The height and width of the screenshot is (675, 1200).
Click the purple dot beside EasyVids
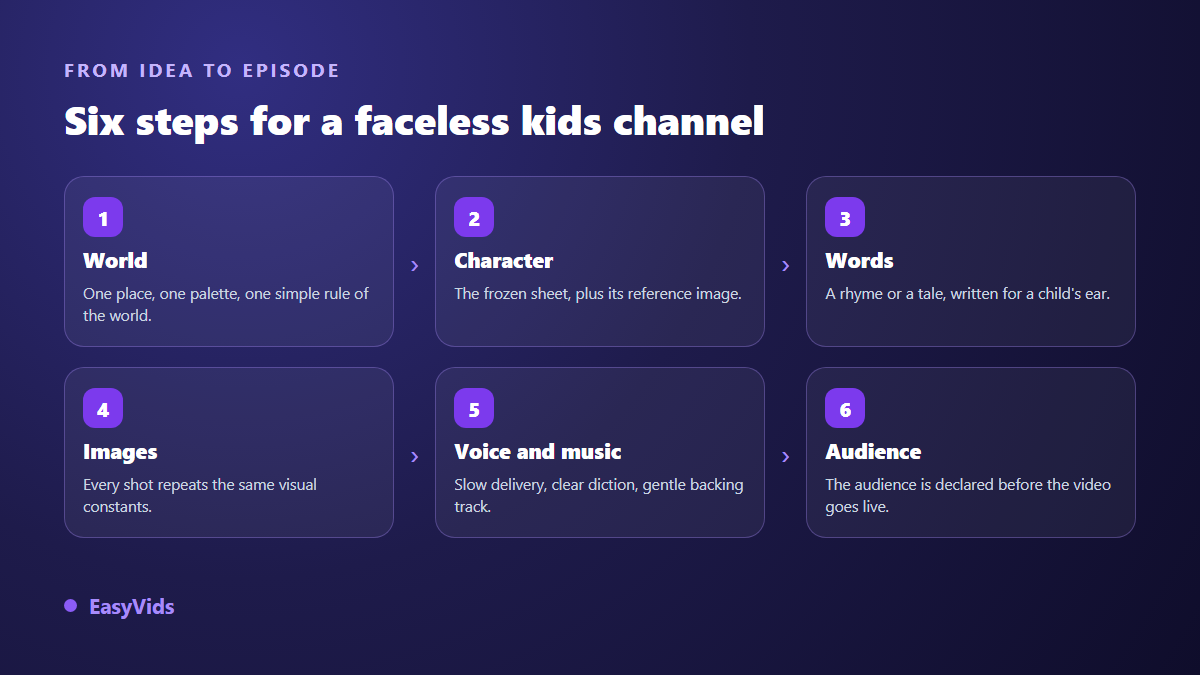(x=70, y=606)
